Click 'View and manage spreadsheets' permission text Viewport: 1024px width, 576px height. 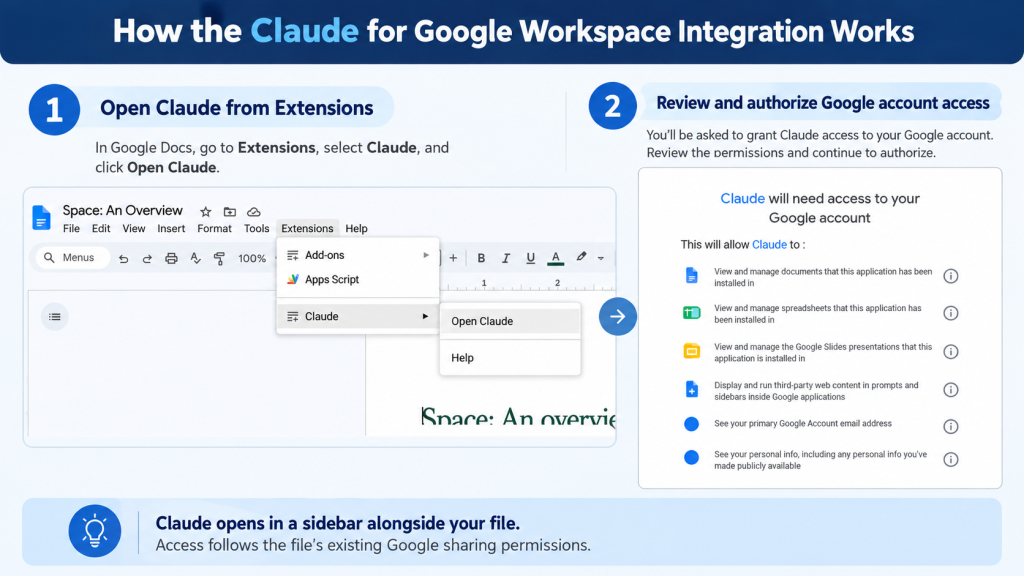(818, 314)
